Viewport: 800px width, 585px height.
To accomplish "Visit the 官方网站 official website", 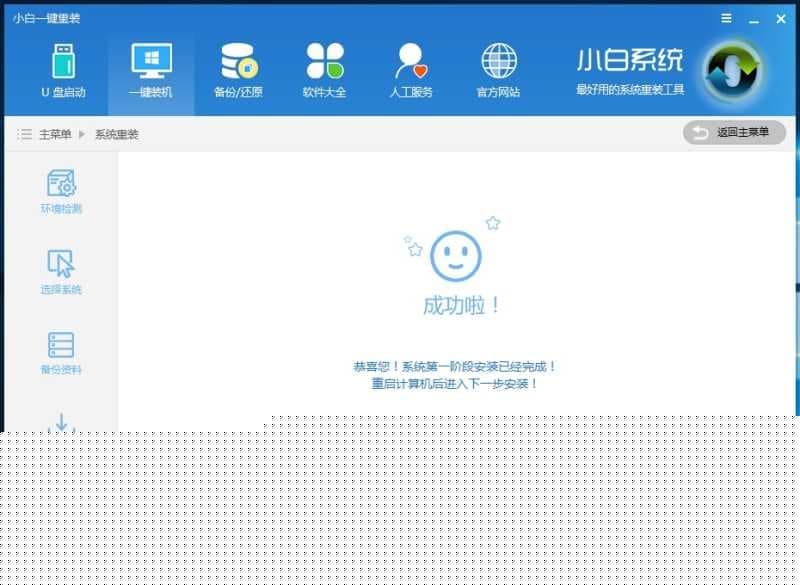I will tap(498, 70).
